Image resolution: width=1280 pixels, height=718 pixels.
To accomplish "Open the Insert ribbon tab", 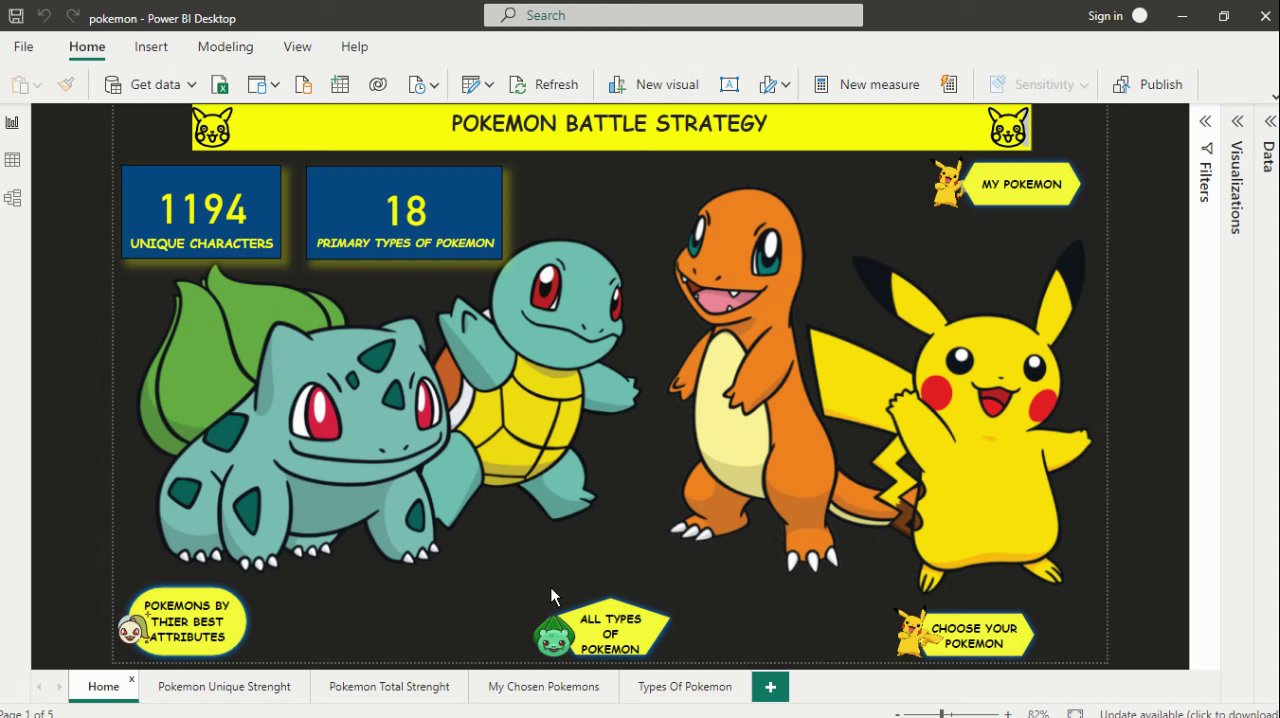I will (151, 47).
